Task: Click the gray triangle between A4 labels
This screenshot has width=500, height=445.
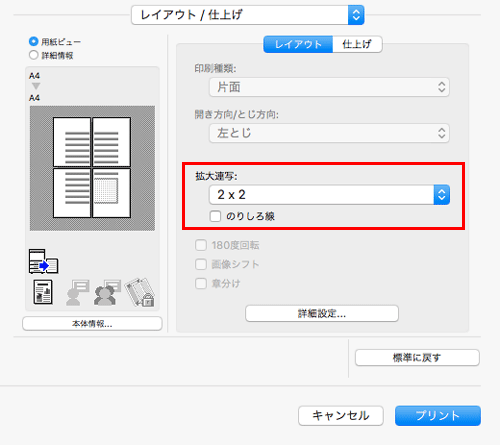Action: 36,86
